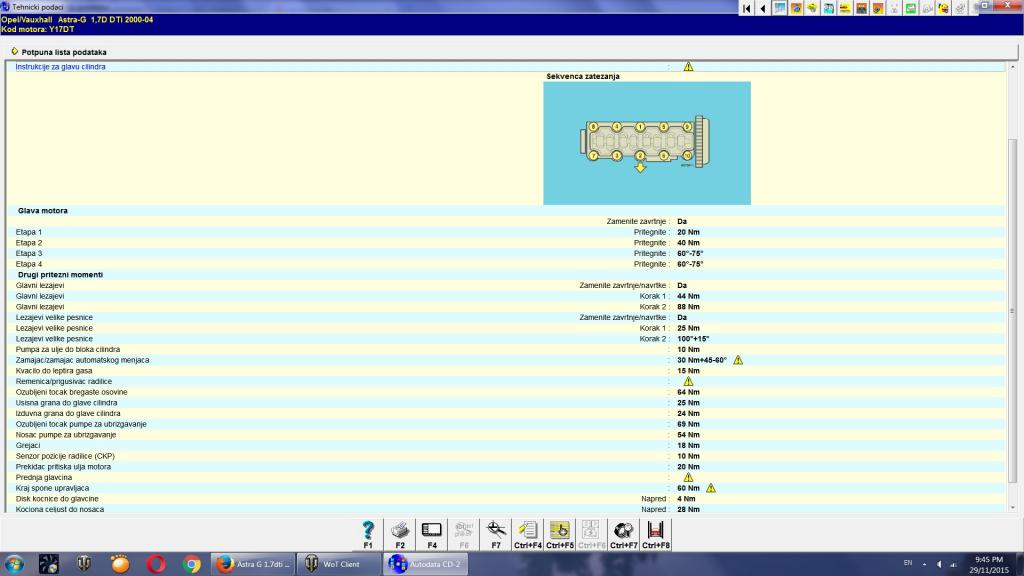Viewport: 1024px width, 576px height.
Task: Click the yellow car icon in top toolbar
Action: click(x=812, y=8)
